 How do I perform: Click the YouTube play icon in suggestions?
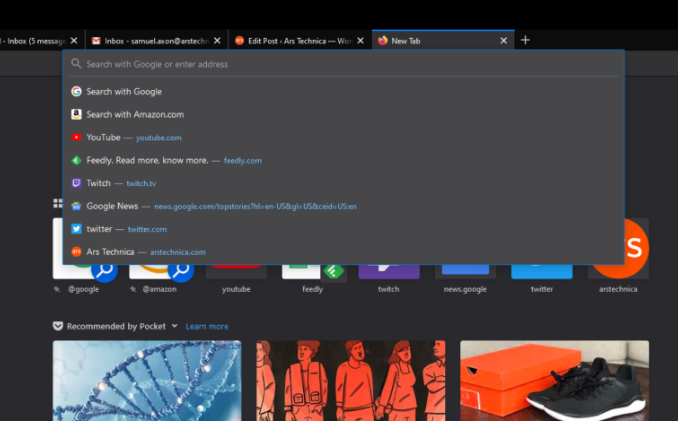coord(76,137)
